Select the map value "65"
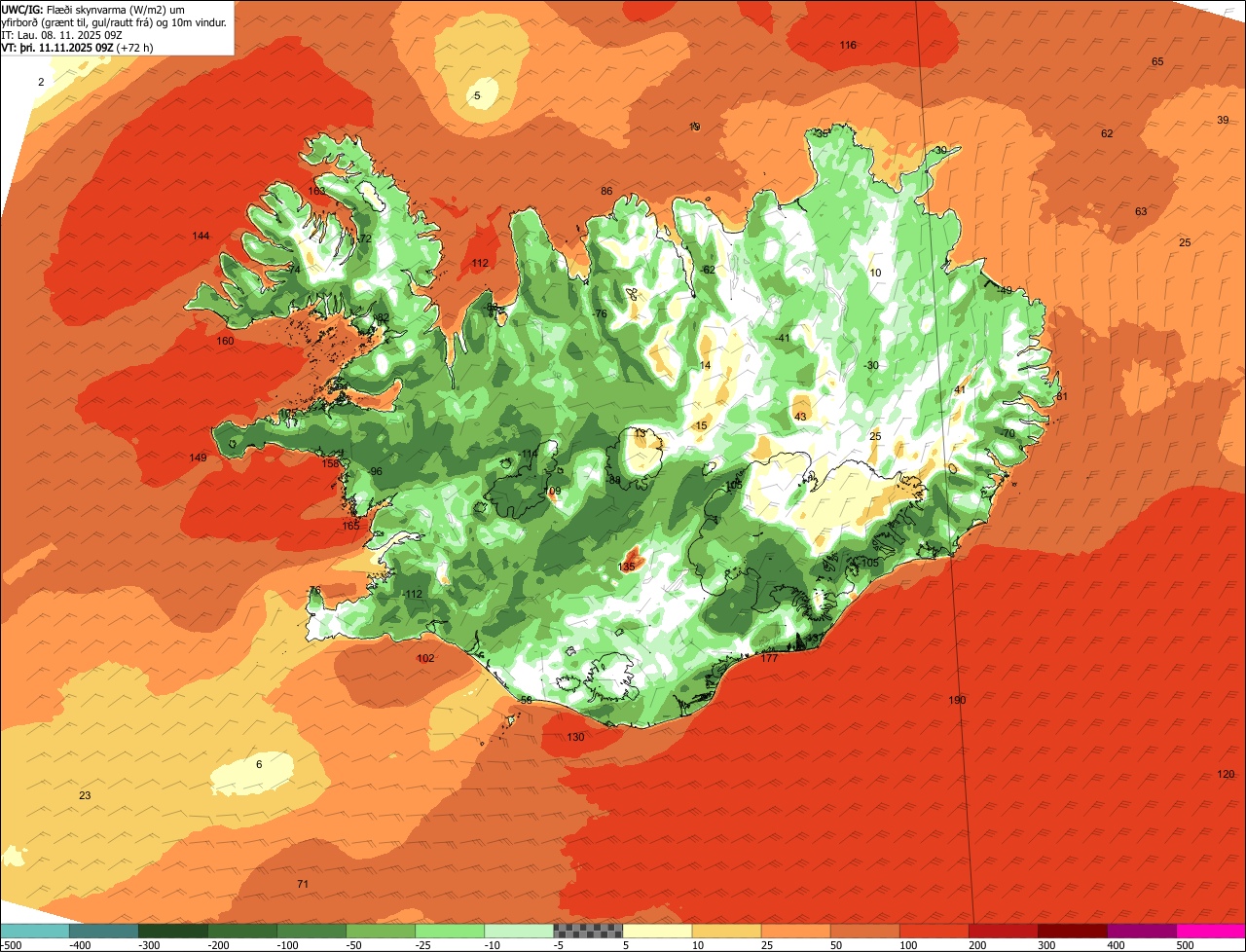Viewport: 1246px width, 952px height. pyautogui.click(x=1157, y=61)
